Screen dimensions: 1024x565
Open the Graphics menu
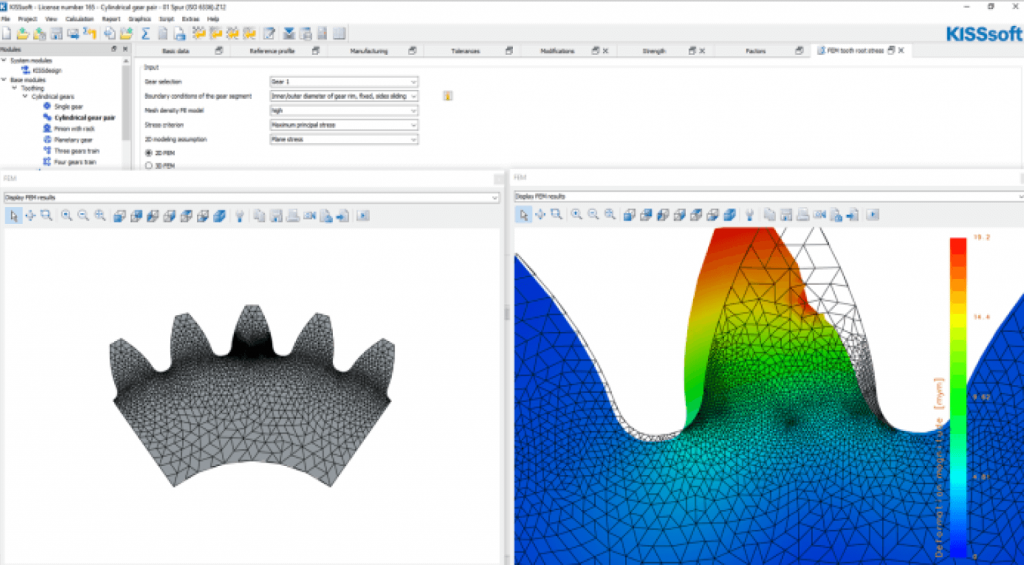pos(140,19)
